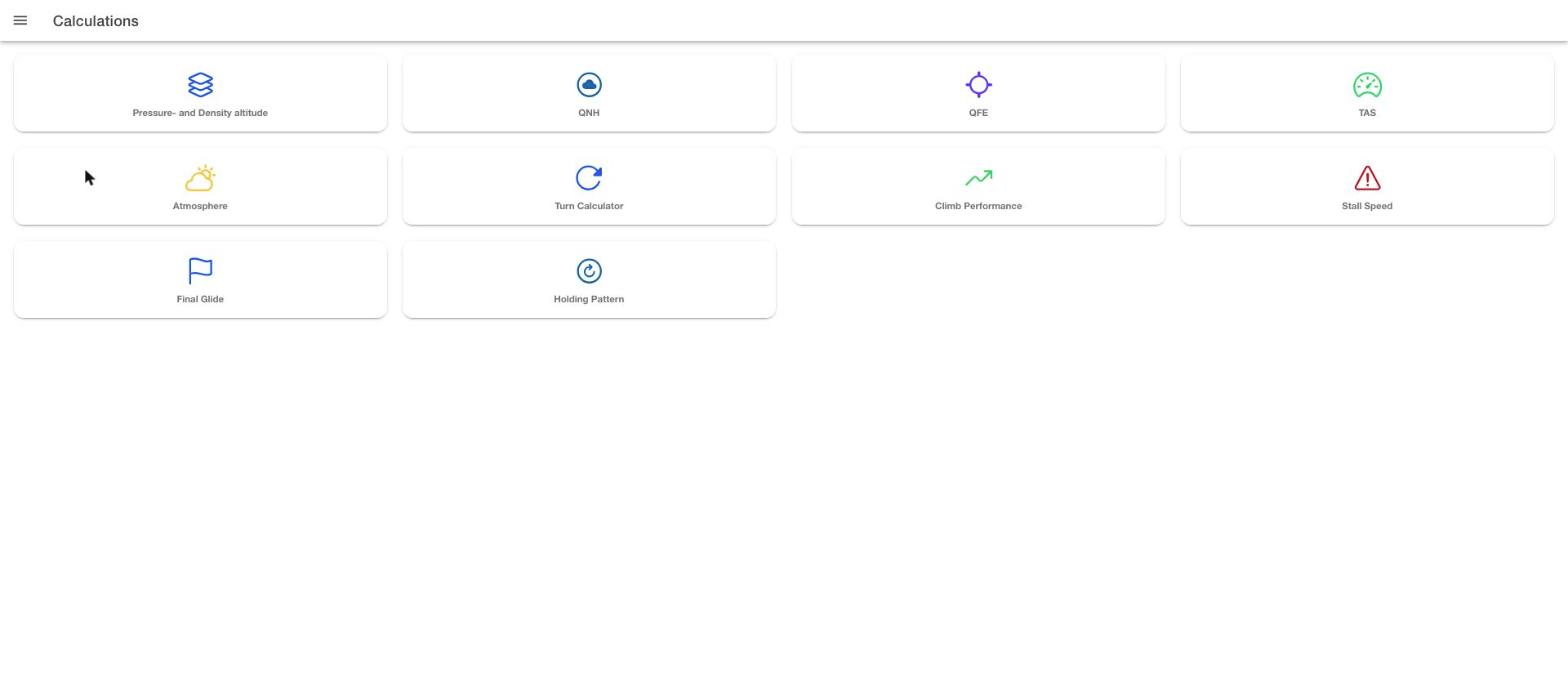Click the Final Glide flag icon
The image size is (1568, 688).
point(200,271)
